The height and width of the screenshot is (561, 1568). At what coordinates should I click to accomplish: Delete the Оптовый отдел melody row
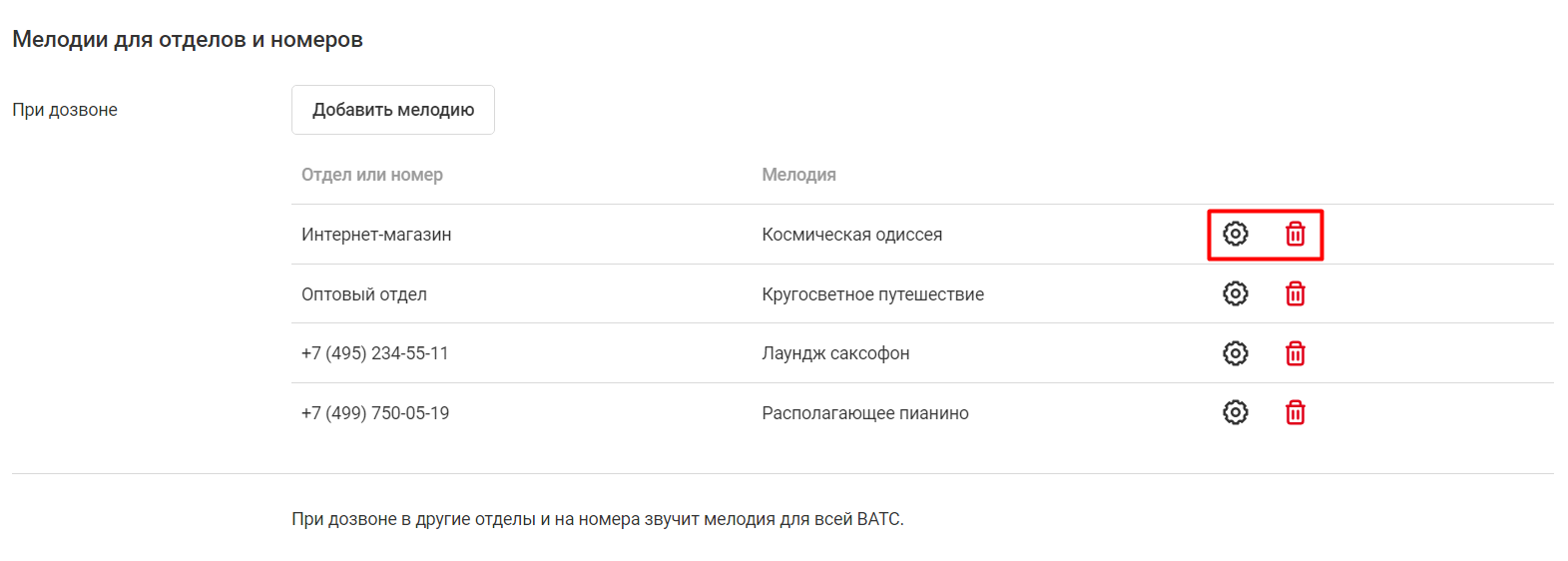click(1295, 293)
